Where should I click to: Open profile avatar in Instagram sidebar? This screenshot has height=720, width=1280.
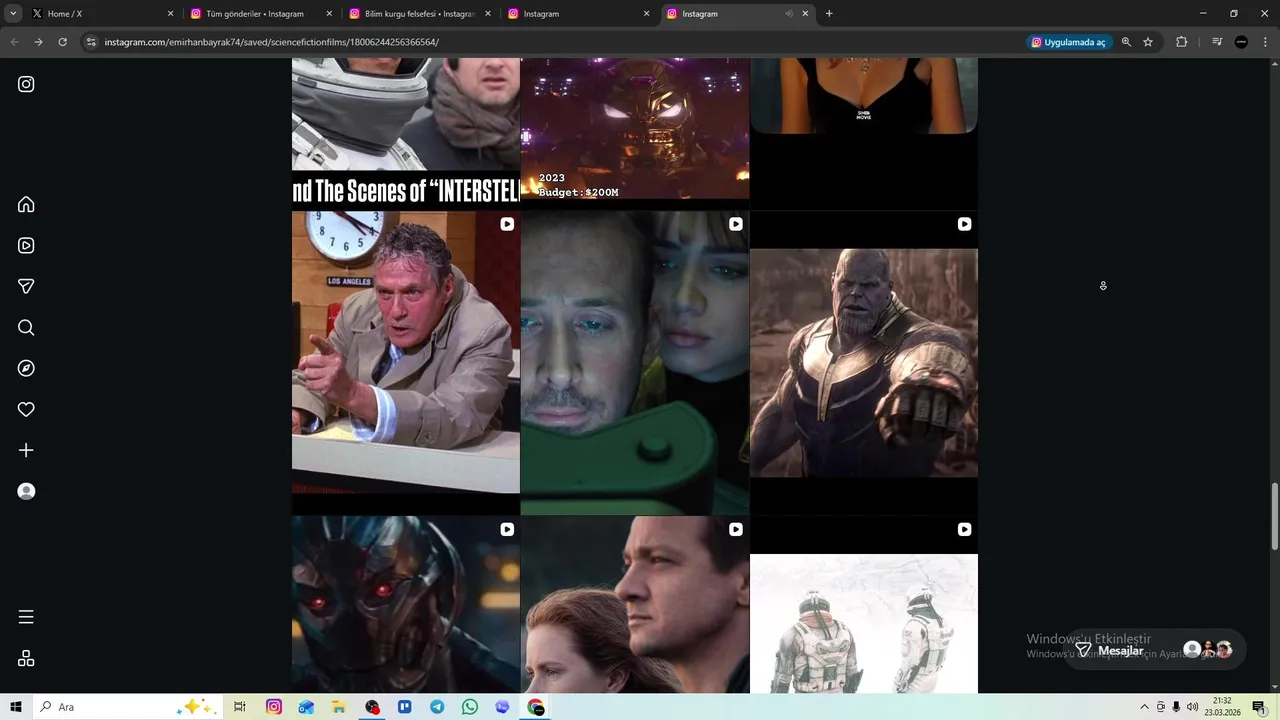pos(26,491)
